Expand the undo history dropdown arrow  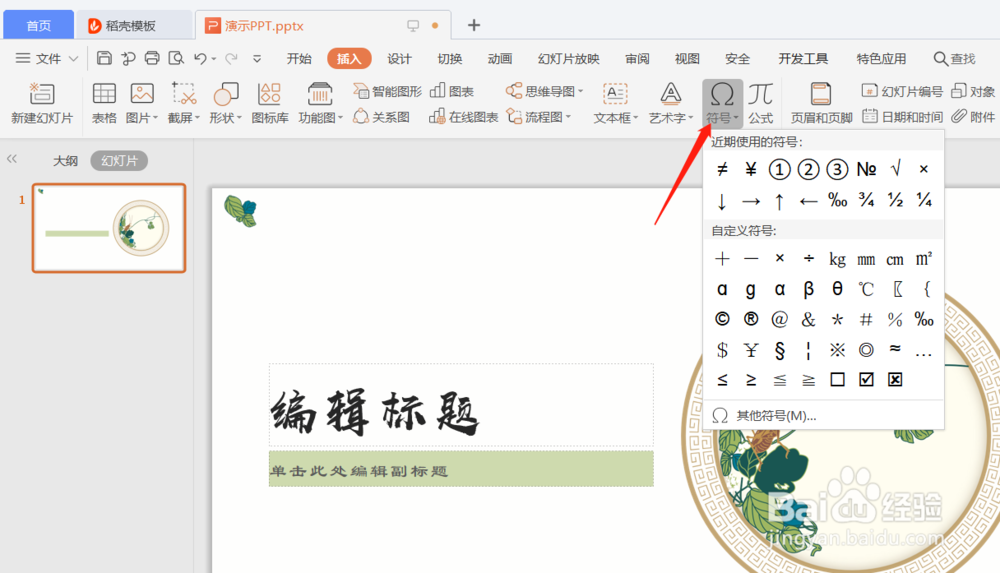coord(214,59)
